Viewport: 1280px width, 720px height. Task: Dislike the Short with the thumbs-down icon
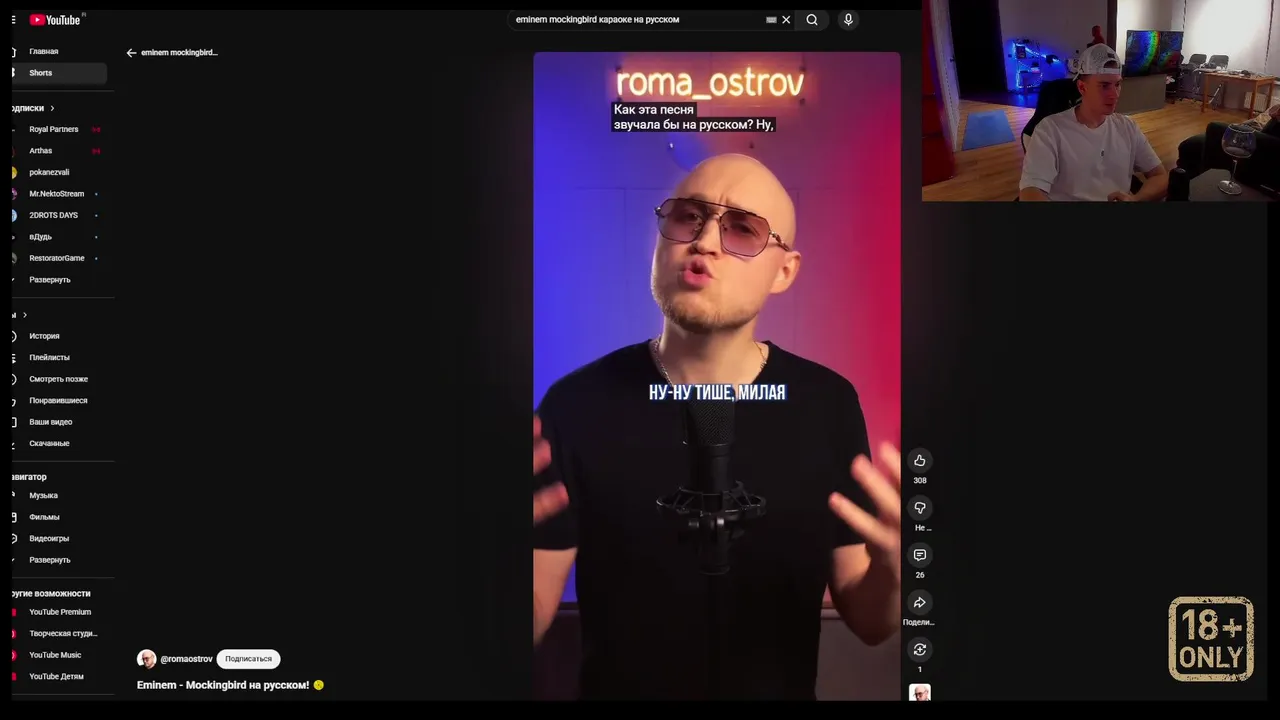920,508
